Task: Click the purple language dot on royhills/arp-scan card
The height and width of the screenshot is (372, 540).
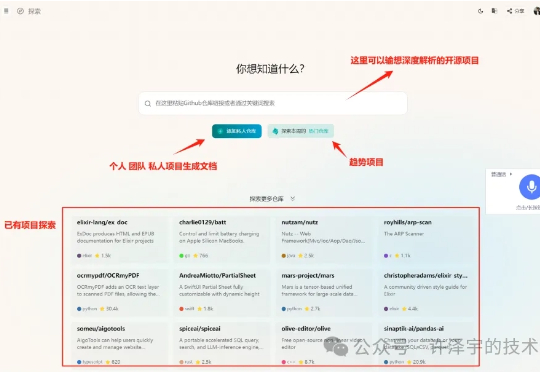Action: click(x=386, y=256)
